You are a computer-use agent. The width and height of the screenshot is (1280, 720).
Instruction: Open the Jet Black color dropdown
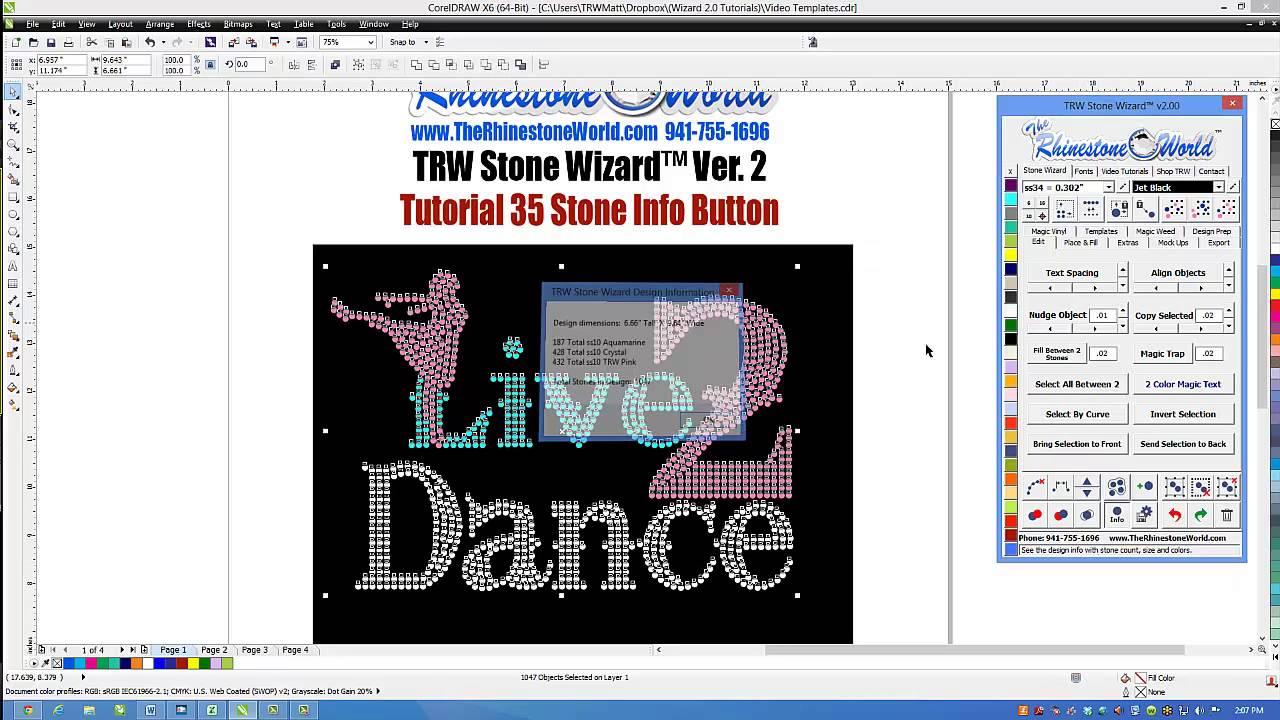1218,187
